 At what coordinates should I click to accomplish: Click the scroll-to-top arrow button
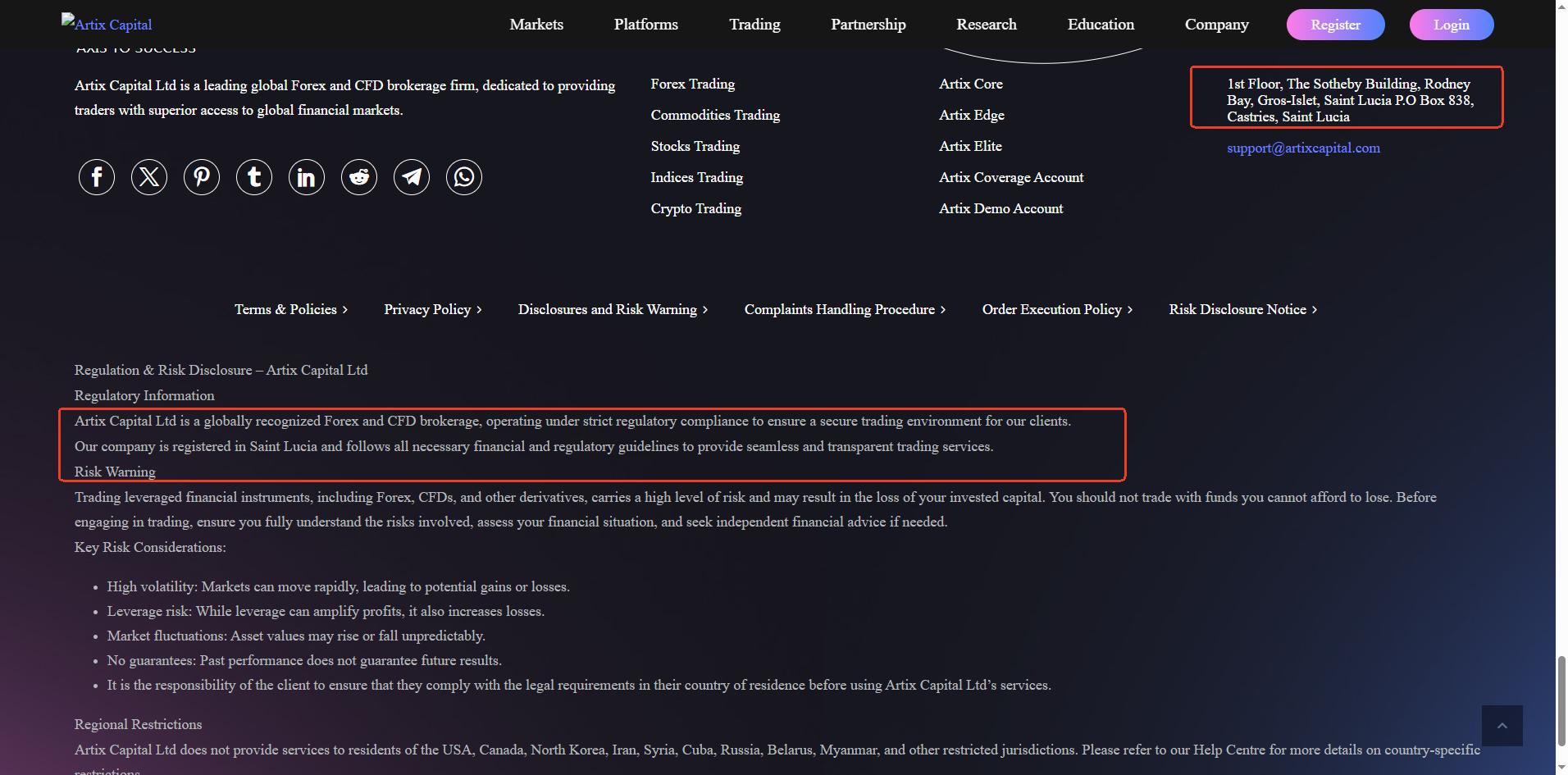tap(1502, 726)
